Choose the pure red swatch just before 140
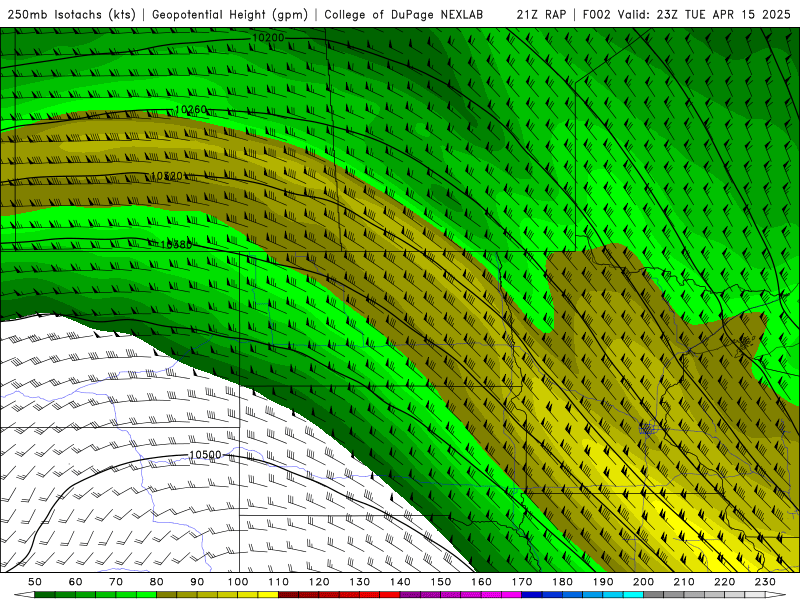The width and height of the screenshot is (800, 600). [390, 595]
